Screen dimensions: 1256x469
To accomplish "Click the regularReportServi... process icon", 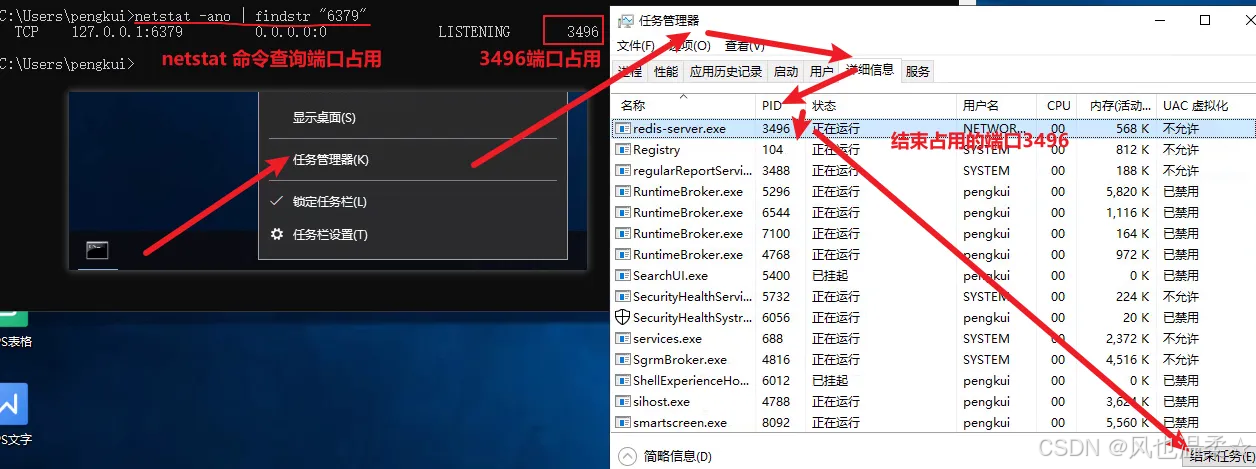I will (x=623, y=171).
